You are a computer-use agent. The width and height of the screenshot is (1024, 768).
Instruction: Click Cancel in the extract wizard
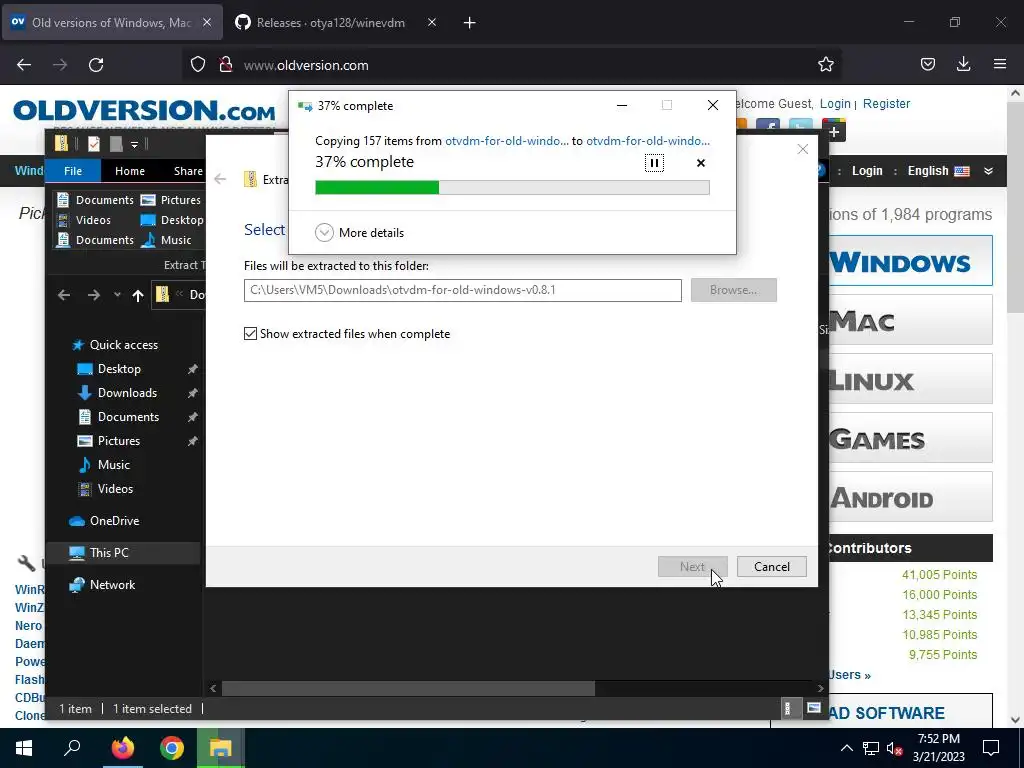point(771,566)
